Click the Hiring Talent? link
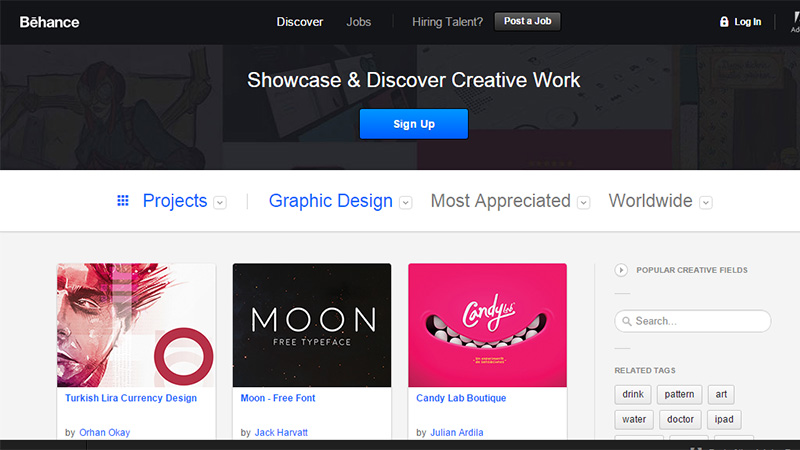This screenshot has width=800, height=450. [447, 22]
